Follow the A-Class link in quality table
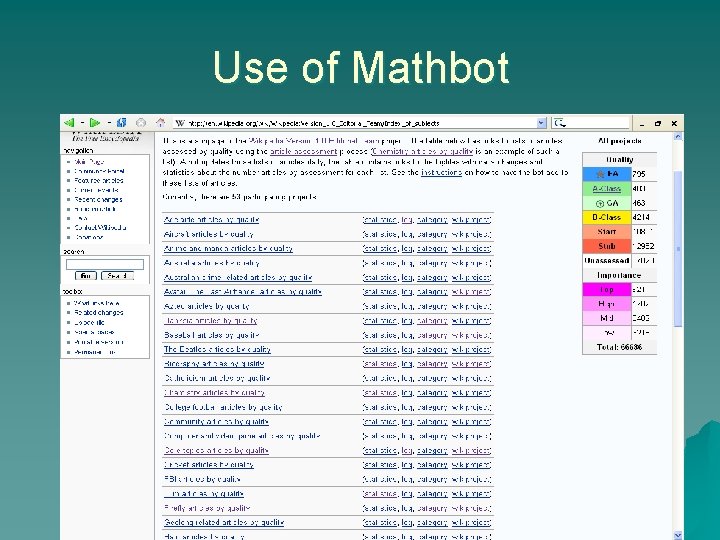This screenshot has height=540, width=720. [x=607, y=189]
